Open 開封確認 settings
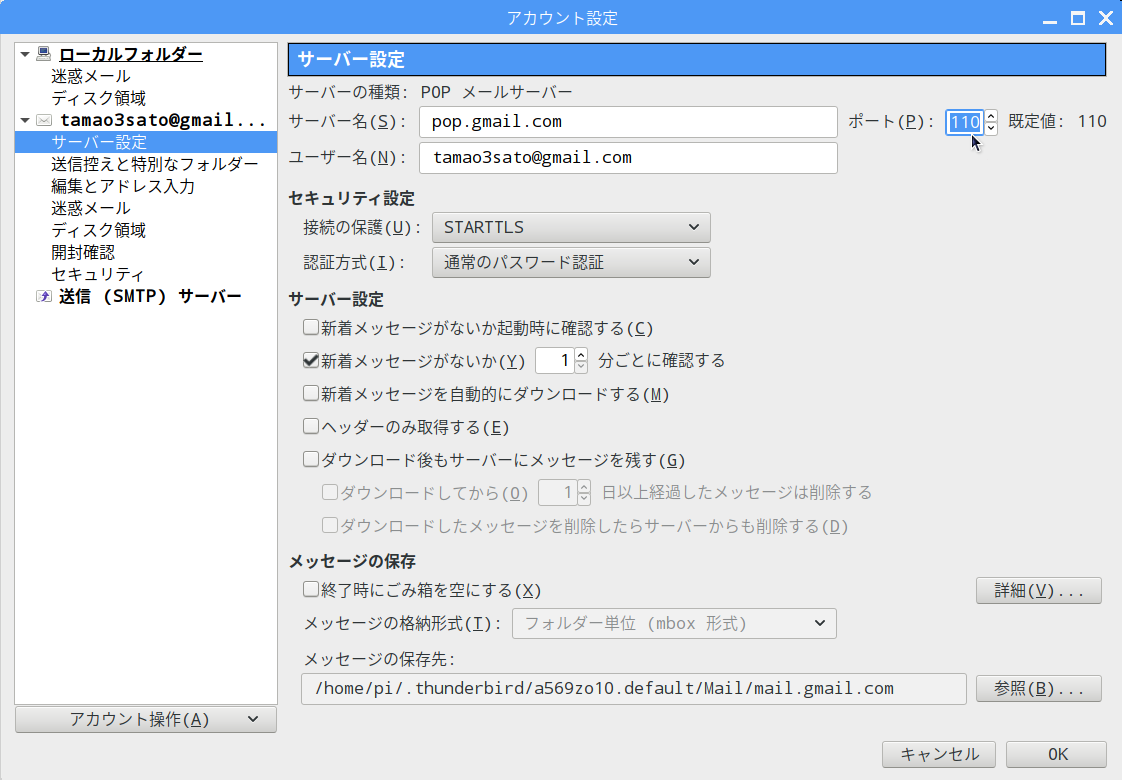 click(x=83, y=253)
